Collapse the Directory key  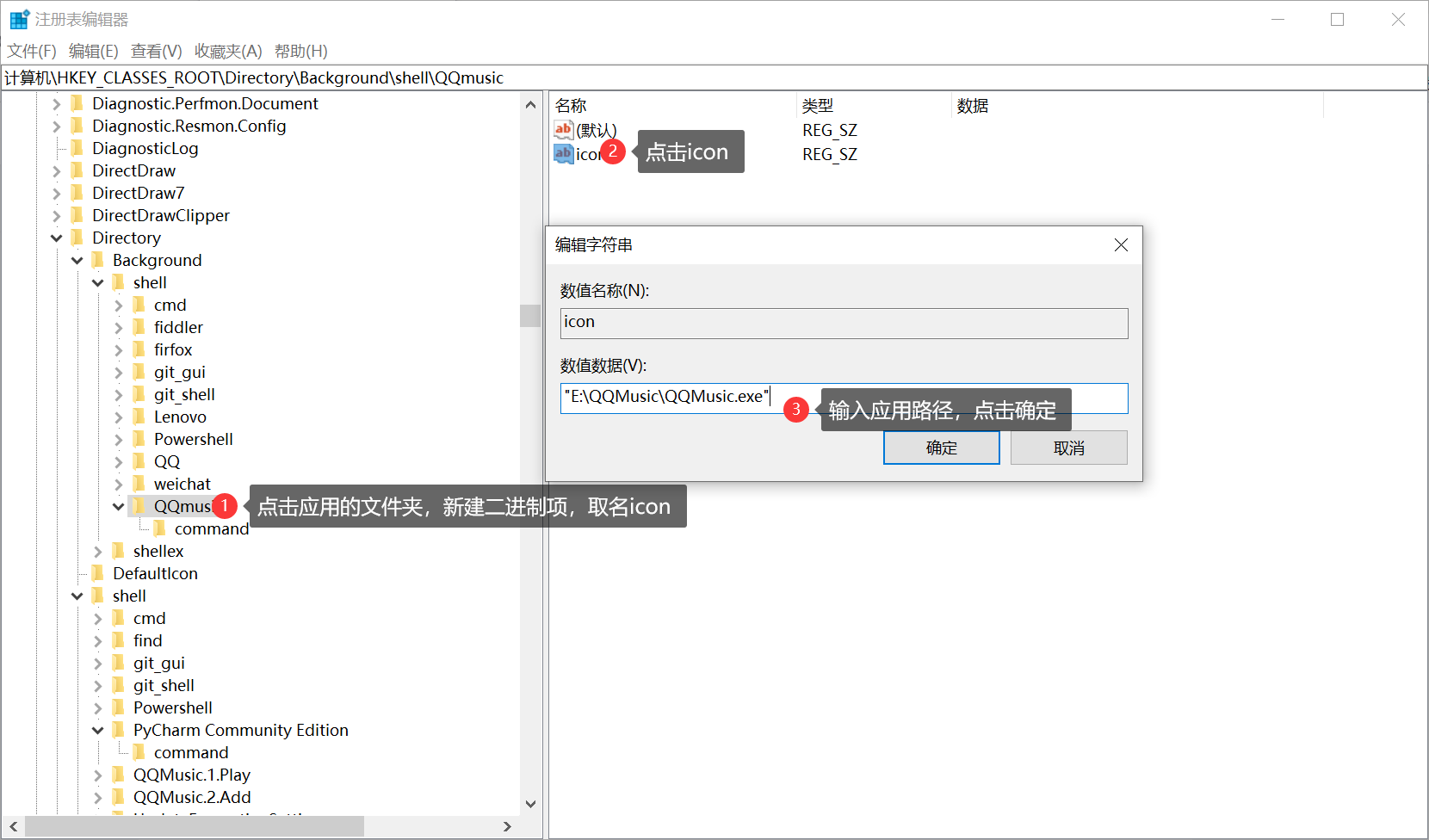point(57,238)
